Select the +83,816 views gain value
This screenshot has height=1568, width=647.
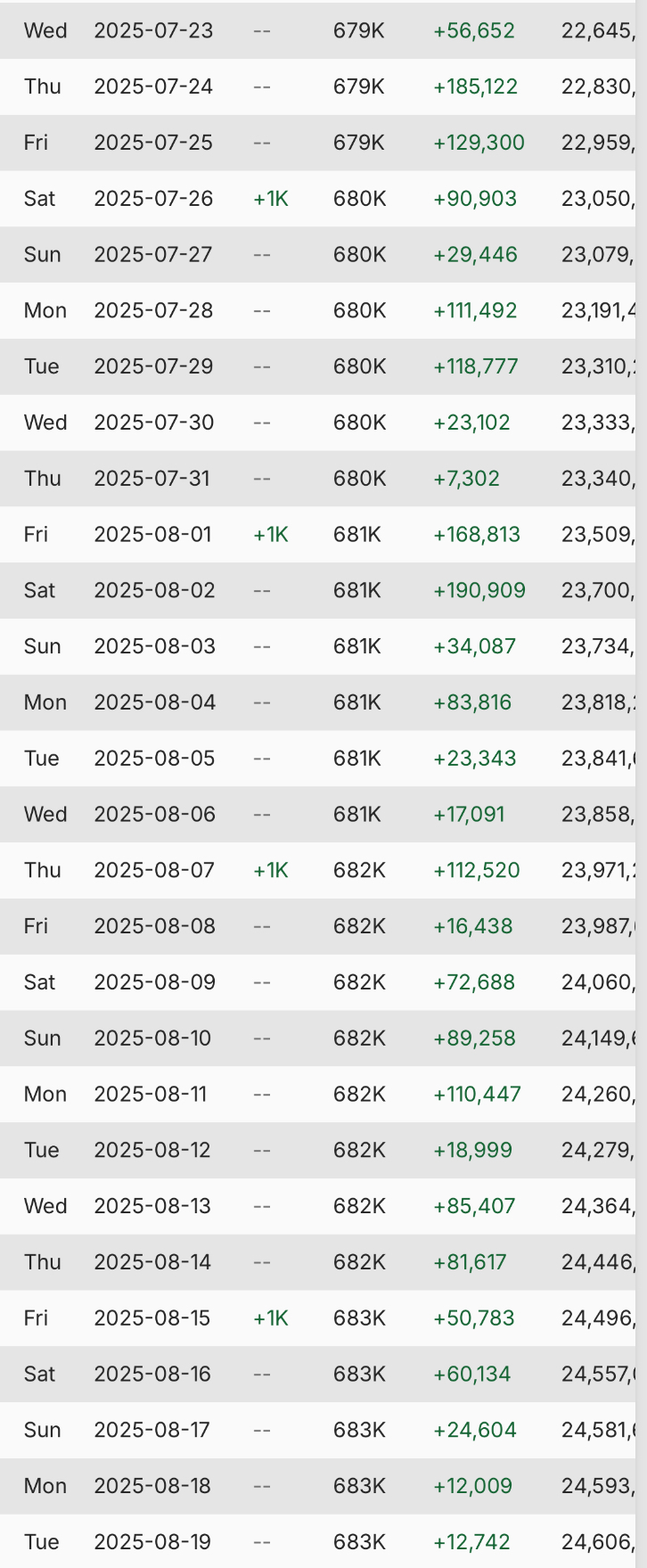(x=472, y=702)
